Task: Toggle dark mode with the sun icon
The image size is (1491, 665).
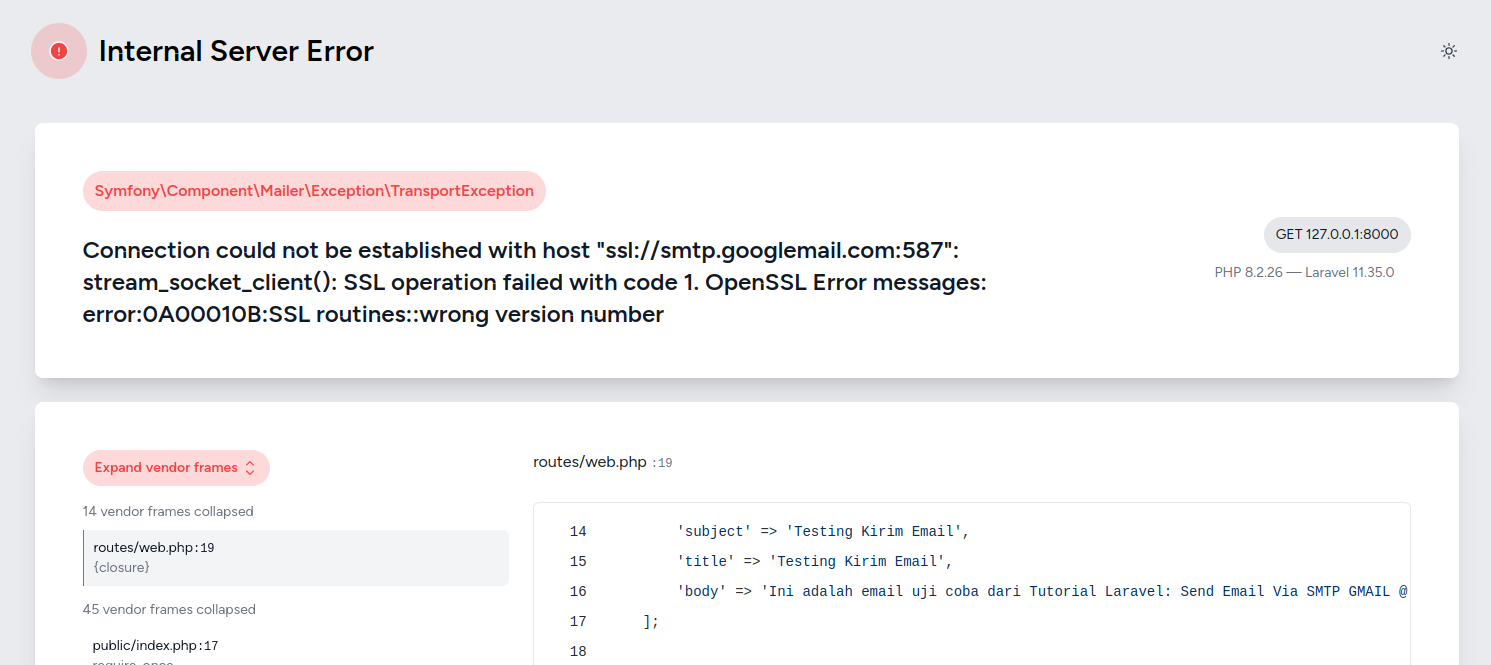Action: (x=1448, y=50)
